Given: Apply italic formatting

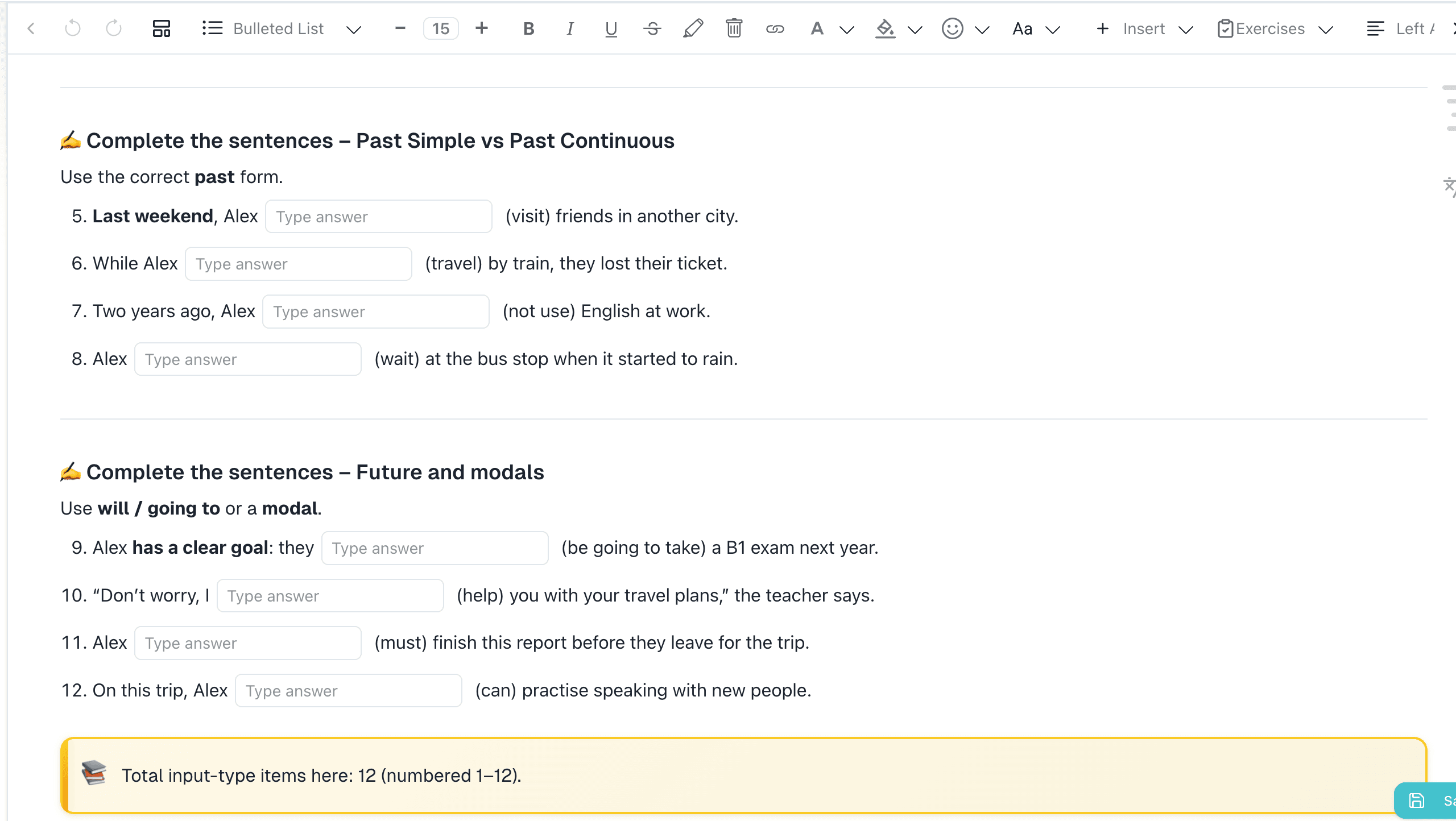Looking at the screenshot, I should (569, 28).
